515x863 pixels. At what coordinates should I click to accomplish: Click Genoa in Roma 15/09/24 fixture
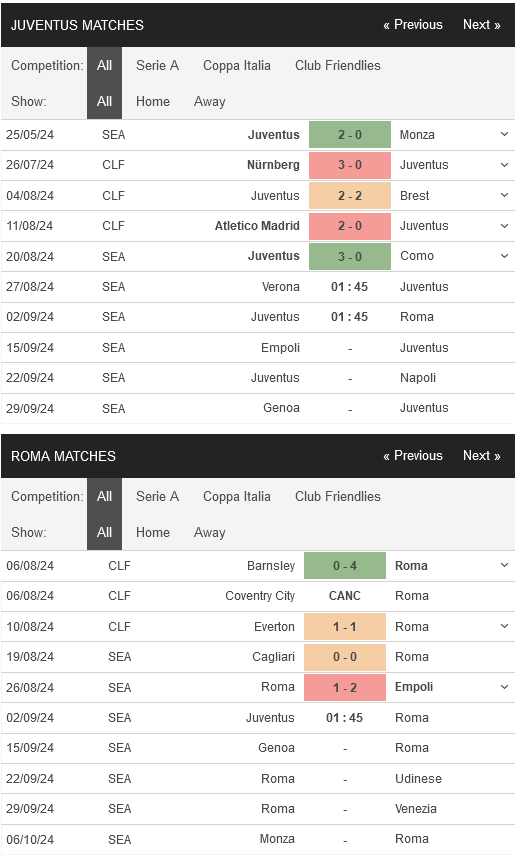click(276, 747)
